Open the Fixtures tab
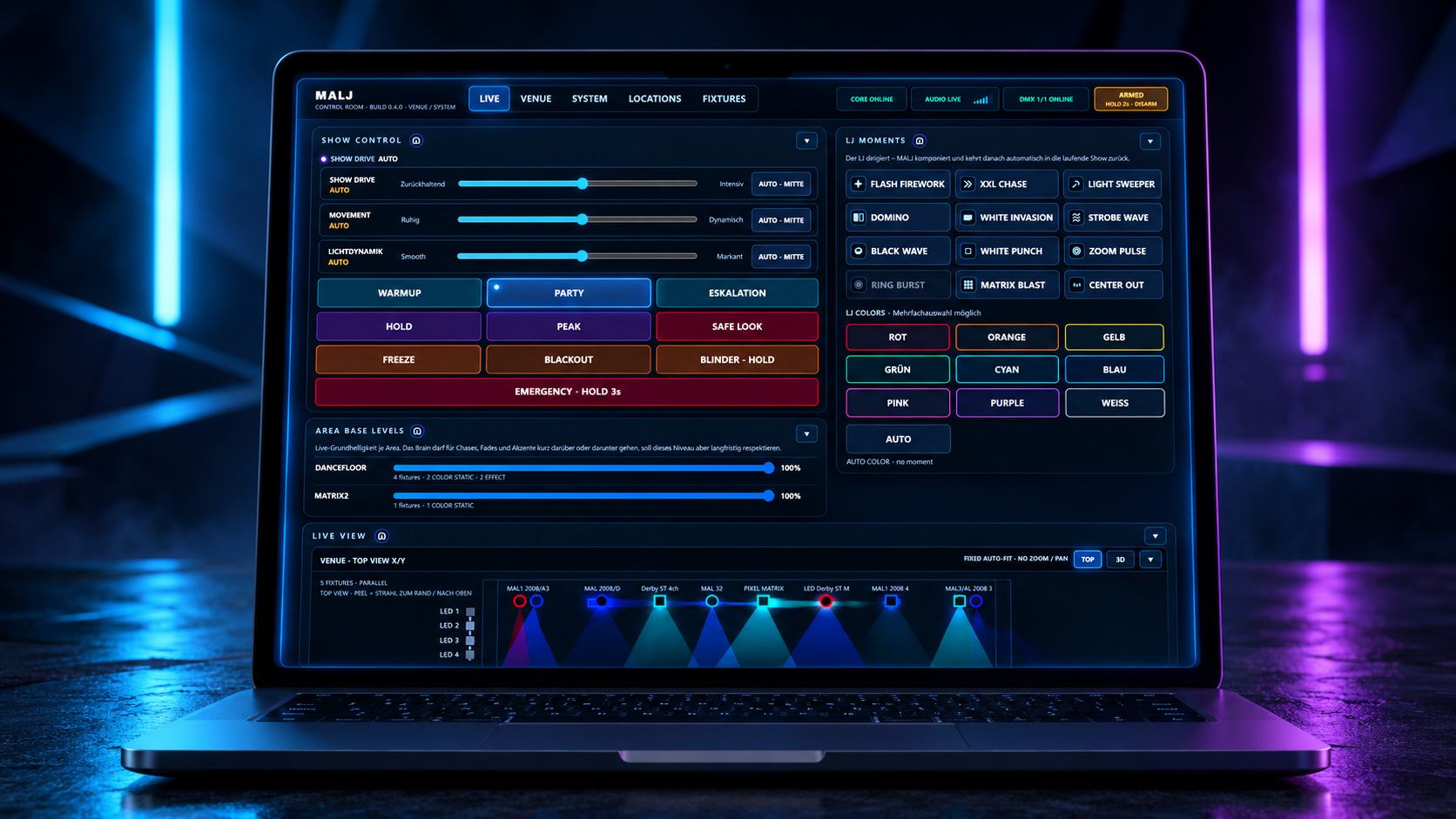The width and height of the screenshot is (1456, 819). point(724,98)
